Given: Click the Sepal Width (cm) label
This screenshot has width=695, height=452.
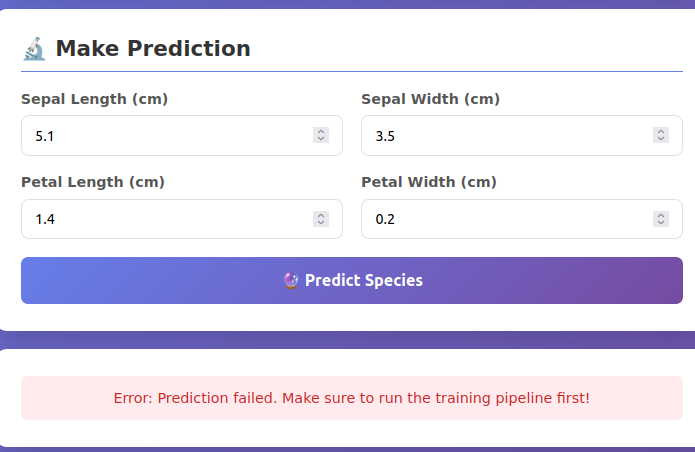Looking at the screenshot, I should [430, 99].
